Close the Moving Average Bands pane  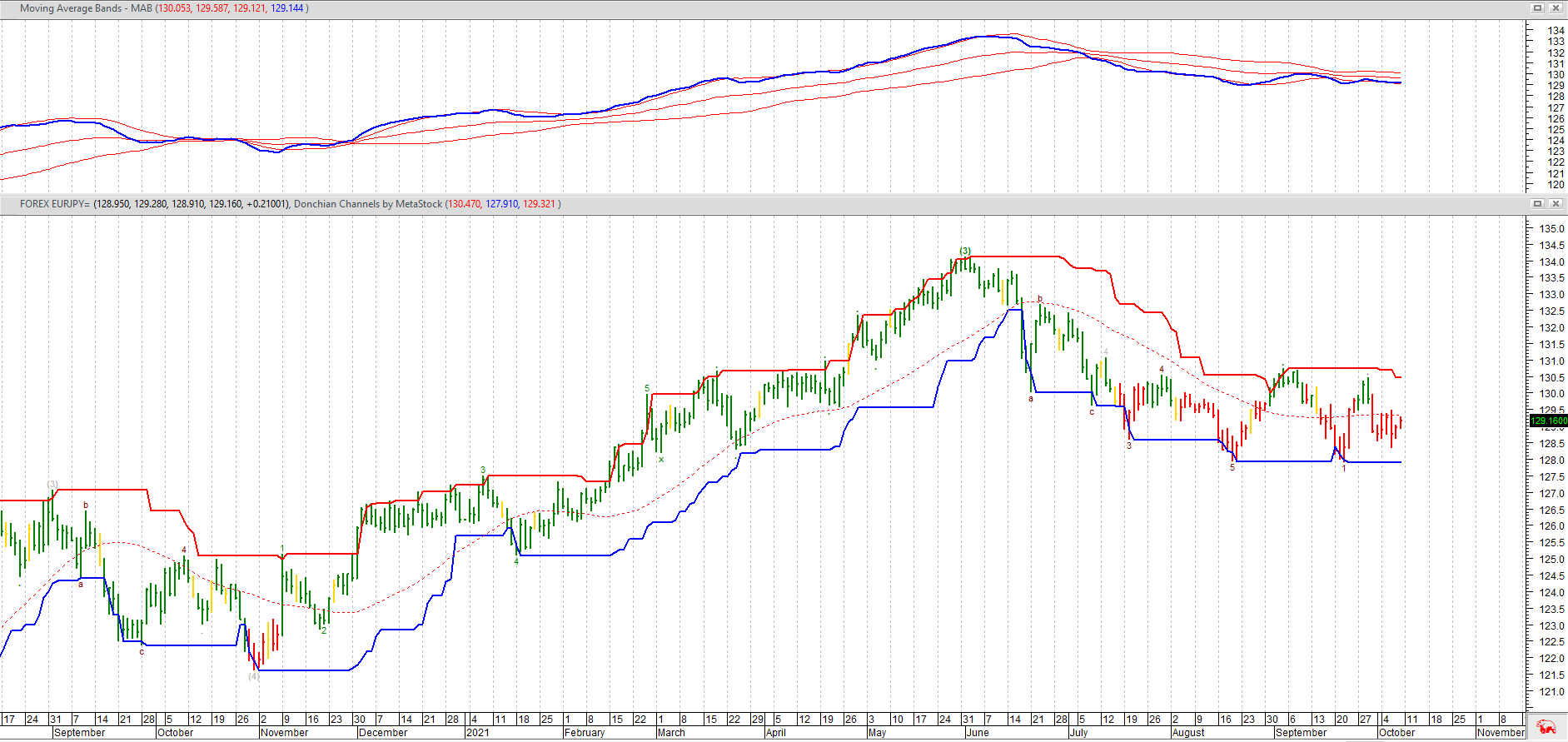click(x=1556, y=7)
